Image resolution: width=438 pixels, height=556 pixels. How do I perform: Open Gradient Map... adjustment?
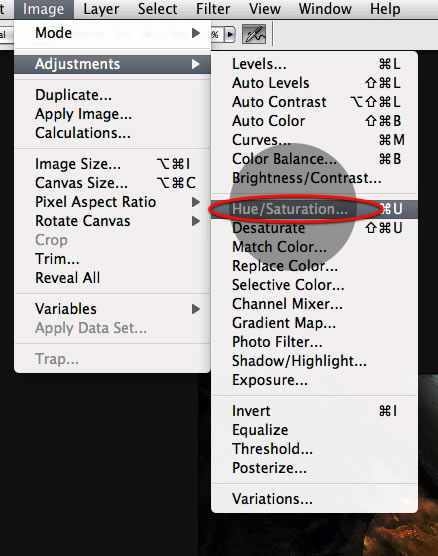pyautogui.click(x=314, y=323)
